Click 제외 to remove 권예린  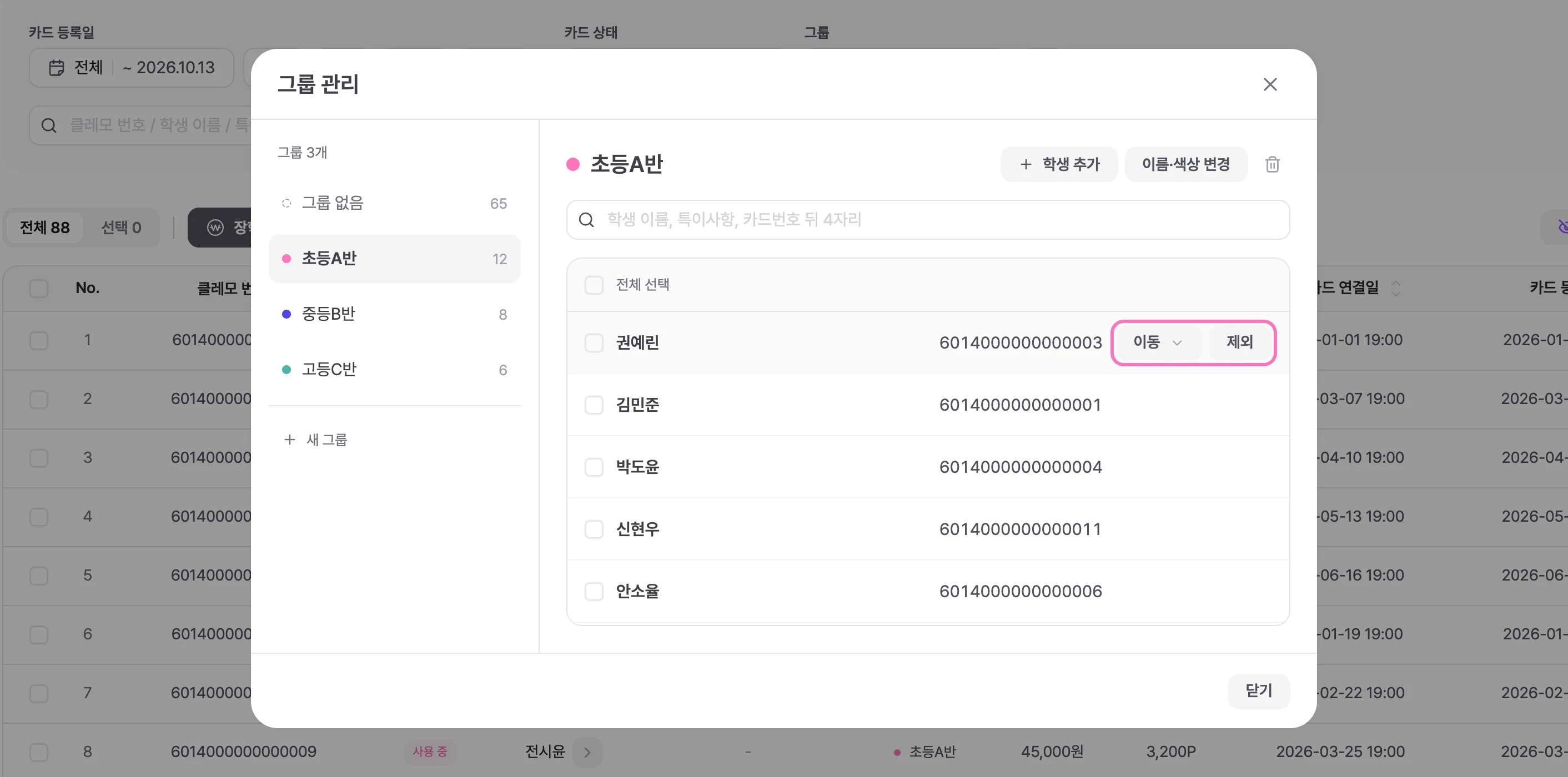click(x=1239, y=342)
